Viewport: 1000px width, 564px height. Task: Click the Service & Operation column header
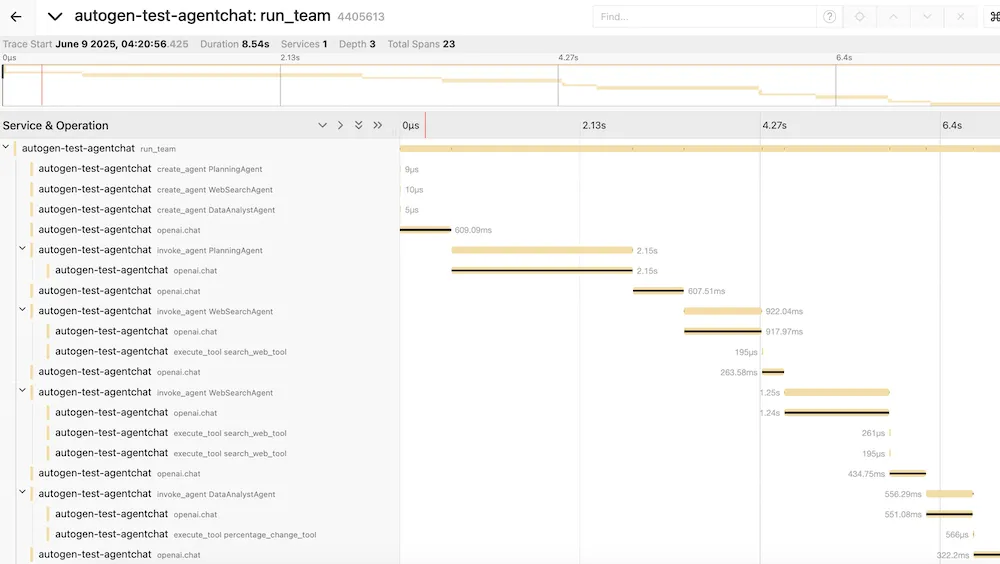(x=55, y=126)
